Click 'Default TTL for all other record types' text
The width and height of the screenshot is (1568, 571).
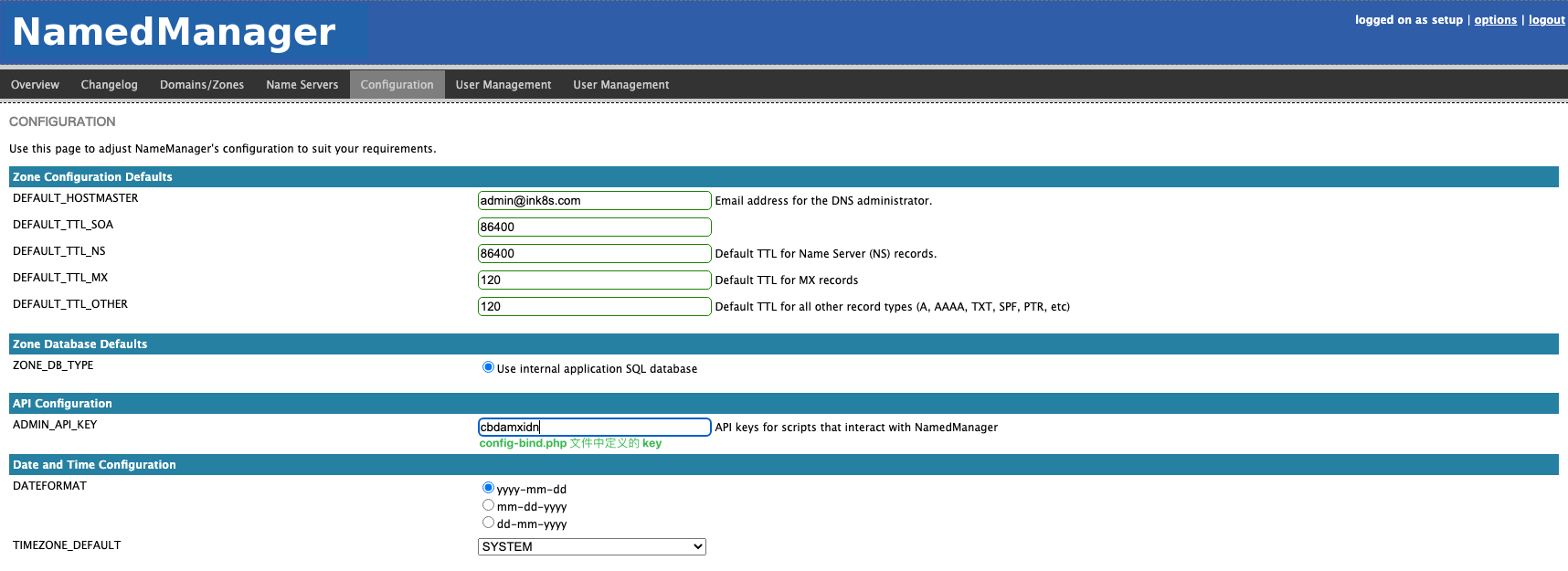click(x=892, y=307)
